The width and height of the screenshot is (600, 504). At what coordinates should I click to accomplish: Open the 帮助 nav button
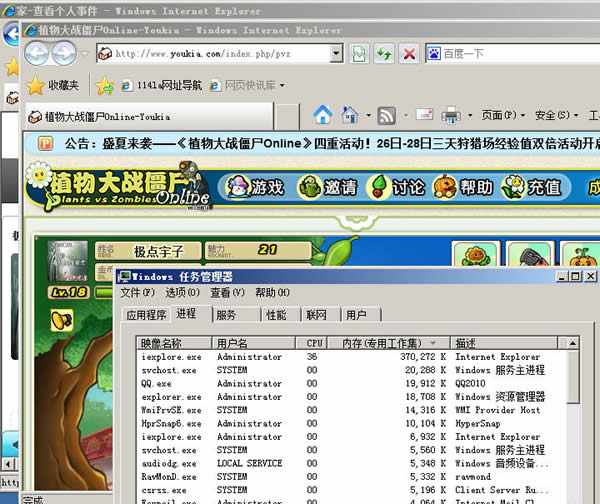tap(463, 187)
